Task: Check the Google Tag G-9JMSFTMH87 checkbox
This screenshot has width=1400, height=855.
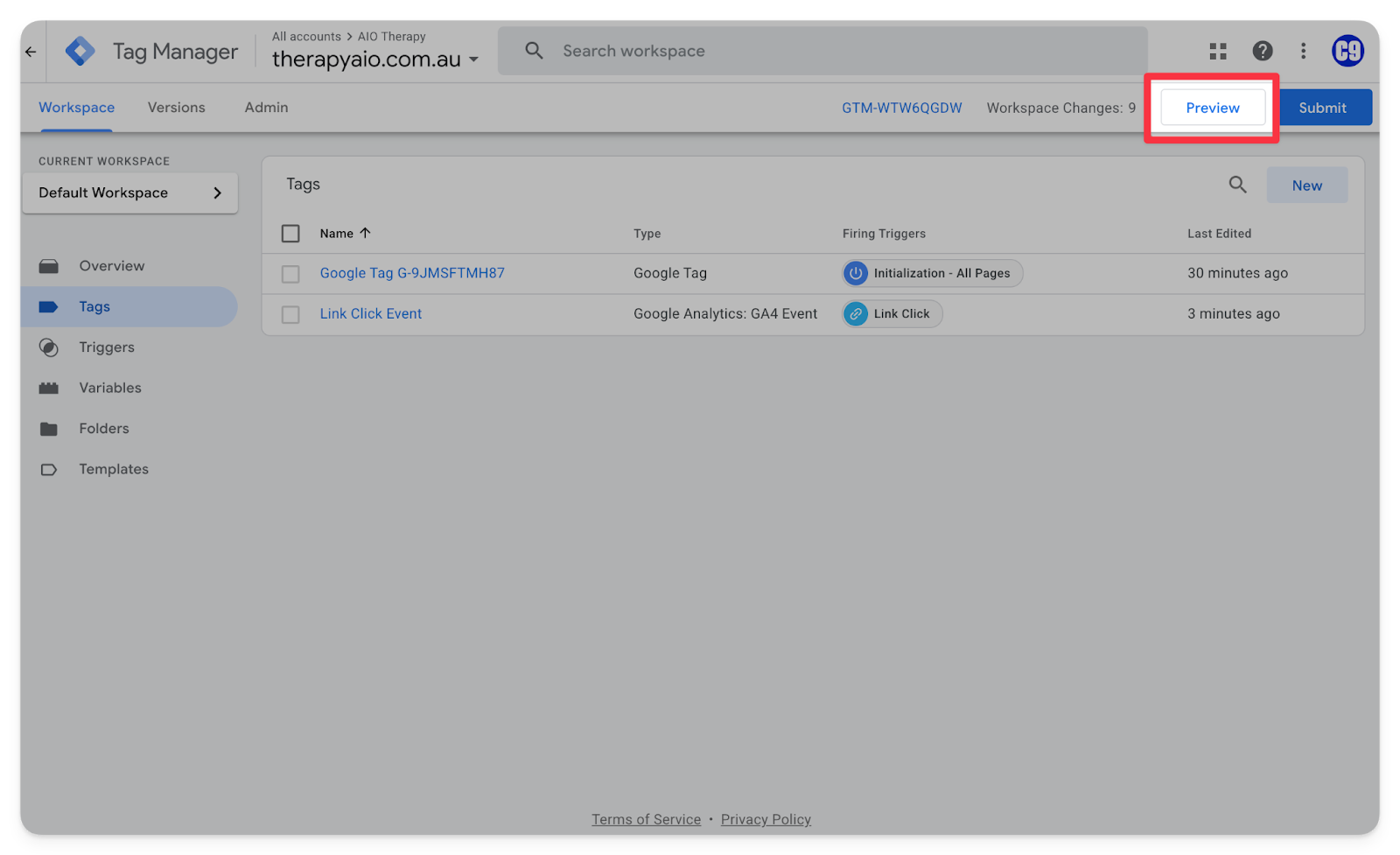Action: coord(290,274)
